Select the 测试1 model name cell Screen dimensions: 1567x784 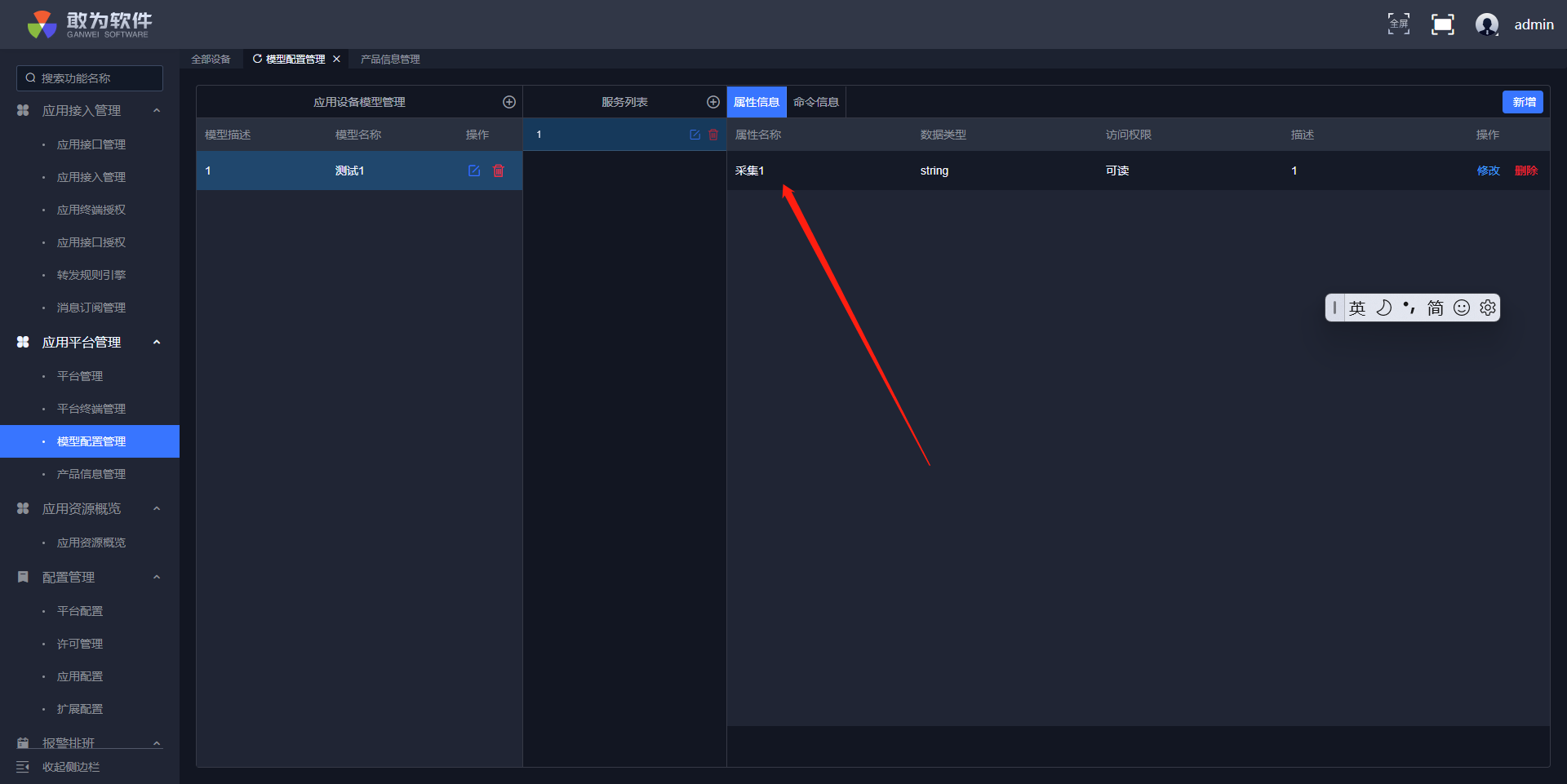click(x=349, y=171)
